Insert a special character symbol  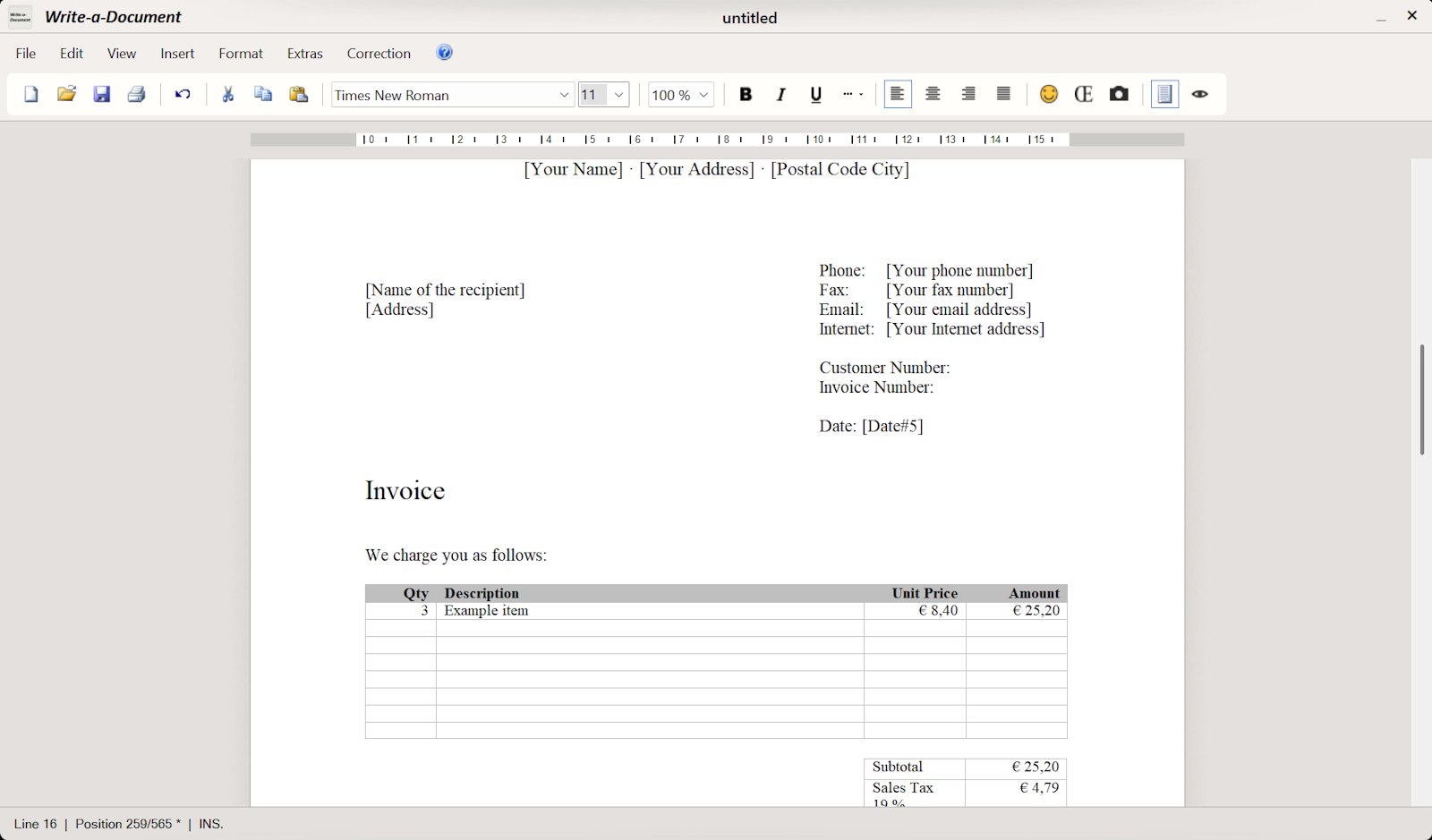pyautogui.click(x=1084, y=94)
